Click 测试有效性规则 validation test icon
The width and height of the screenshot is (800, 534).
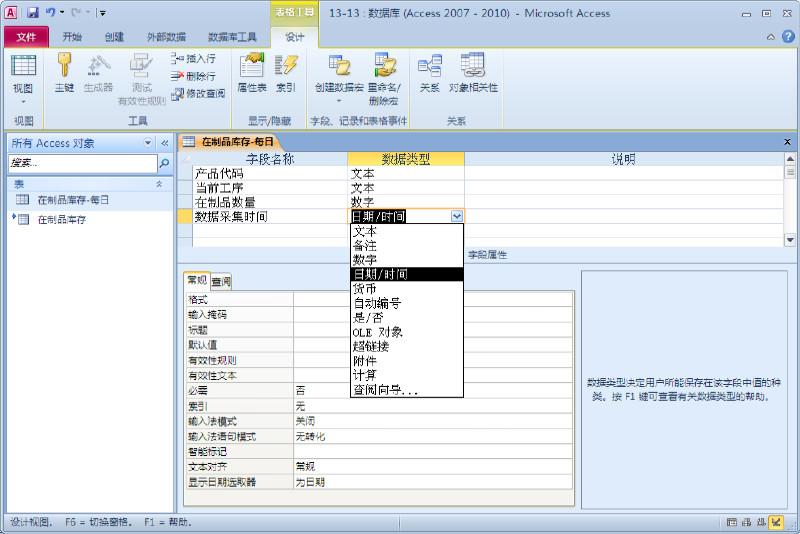pos(141,79)
